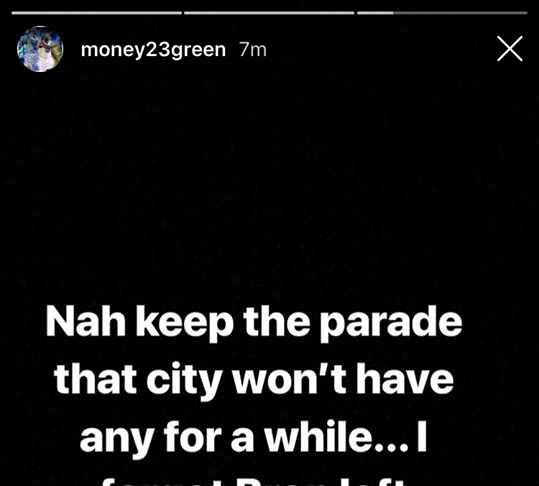Open money23green's profile picture avatar
Viewport: 539px width, 486px height.
pos(40,49)
